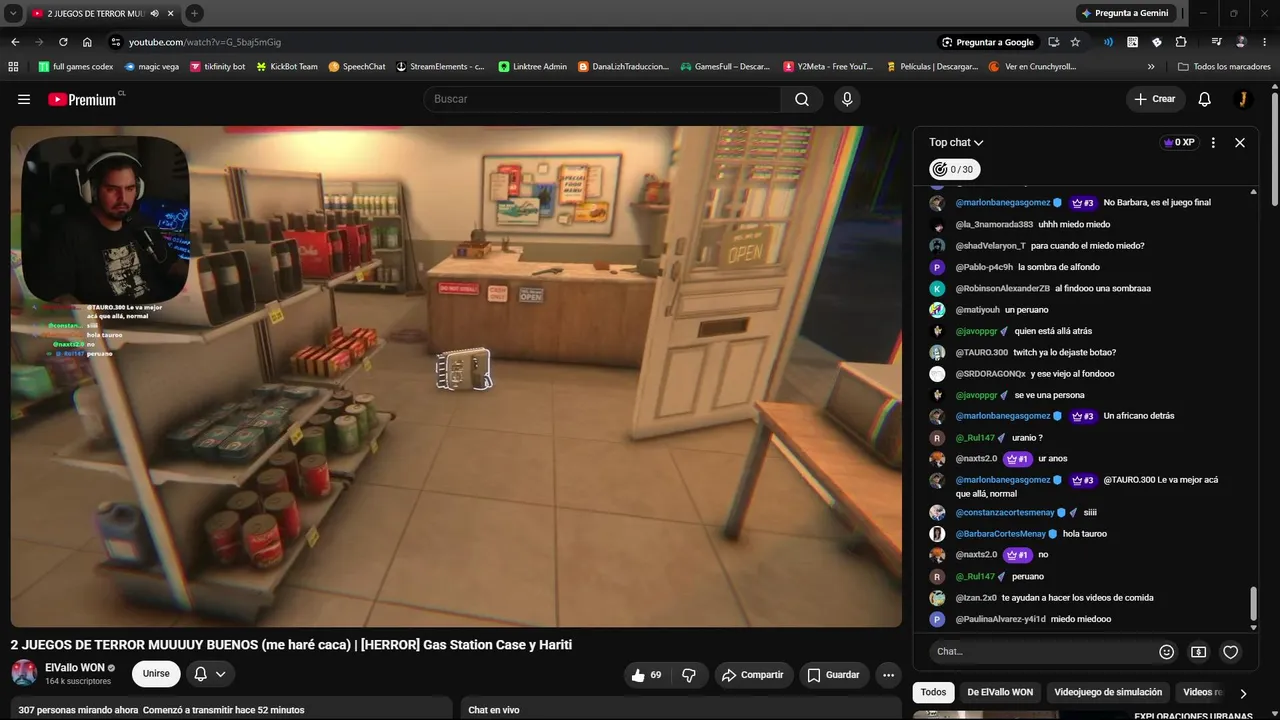Go to the browser home page
The width and height of the screenshot is (1280, 720).
coord(87,42)
